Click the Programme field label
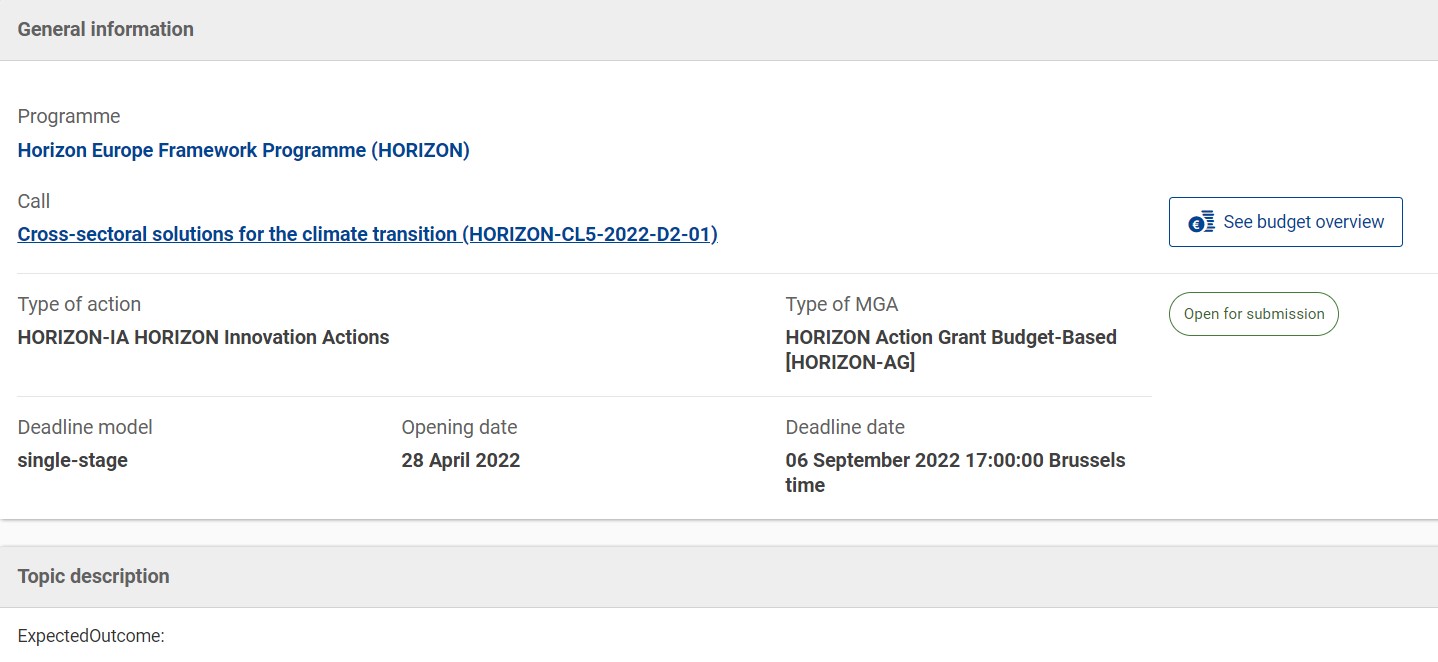 (69, 117)
